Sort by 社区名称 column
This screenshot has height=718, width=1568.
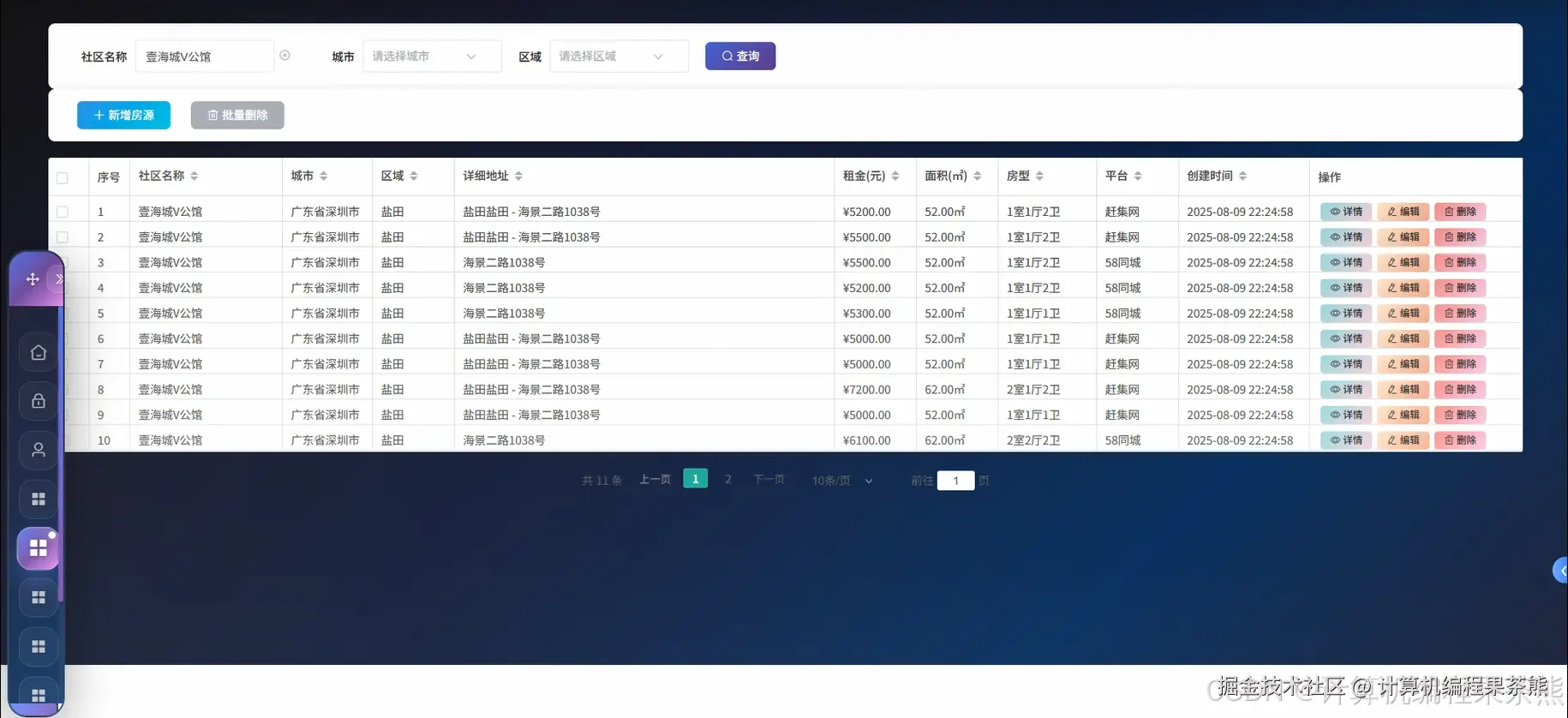coord(195,176)
